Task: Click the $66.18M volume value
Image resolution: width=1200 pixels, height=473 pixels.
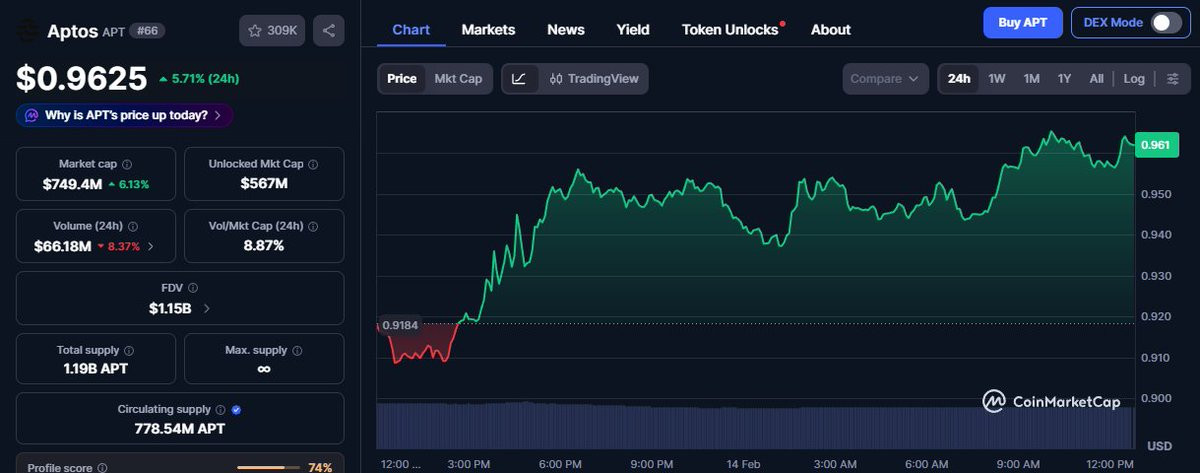Action: coord(63,246)
